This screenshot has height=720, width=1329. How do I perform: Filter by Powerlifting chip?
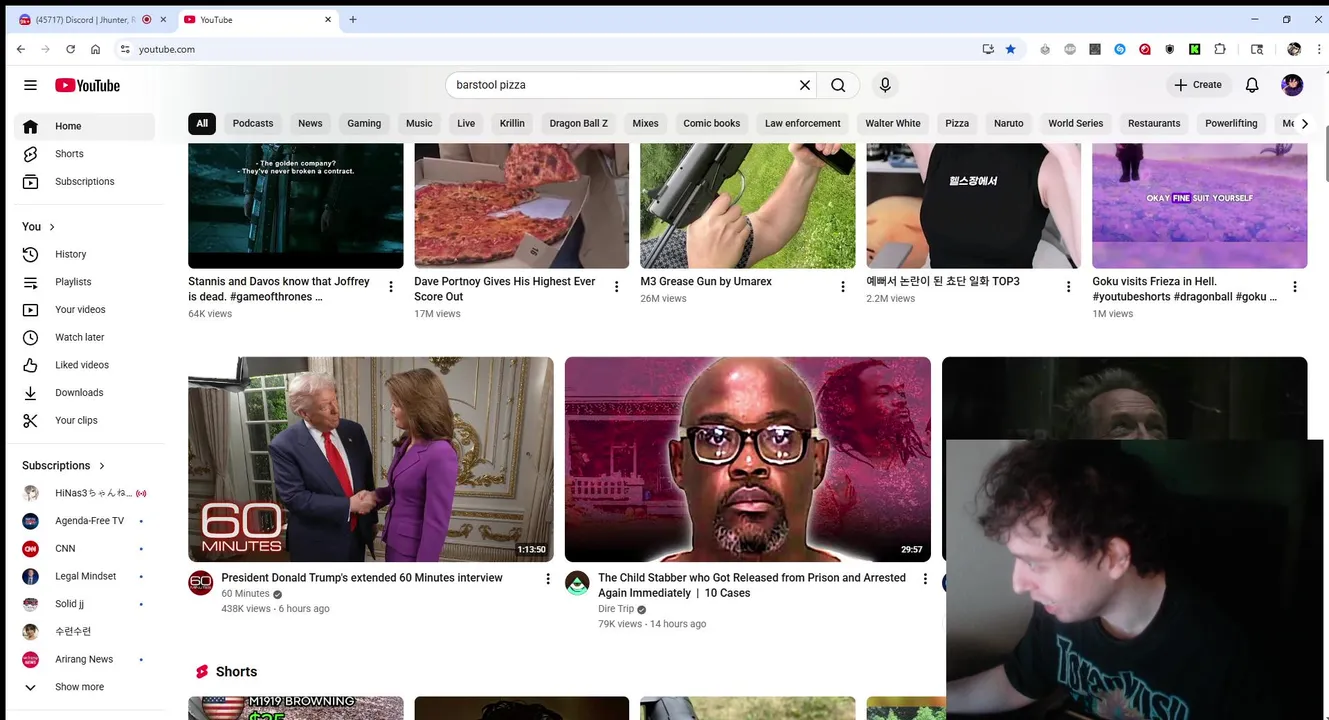1231,123
